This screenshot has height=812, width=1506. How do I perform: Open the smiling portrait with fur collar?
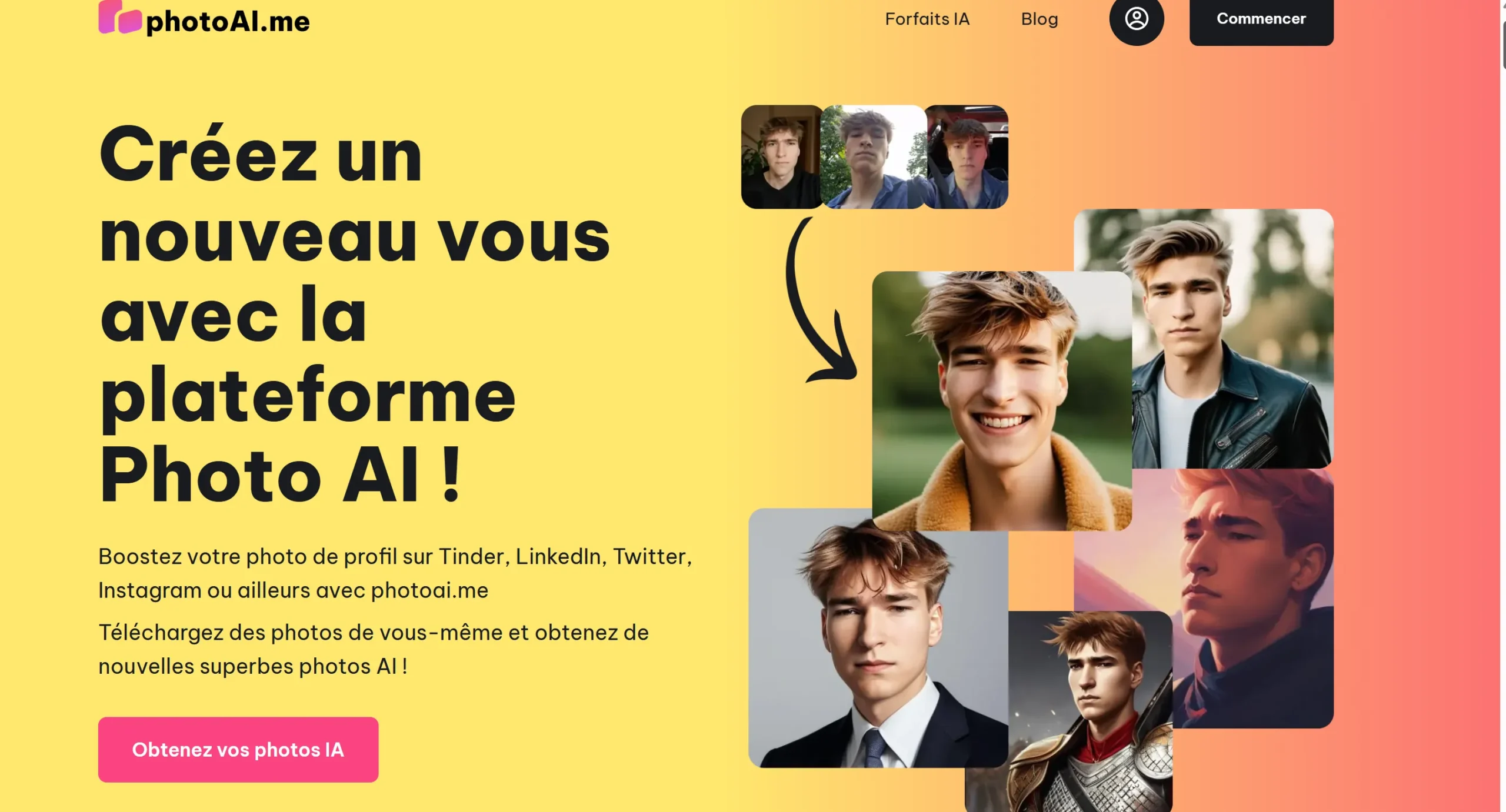pyautogui.click(x=1001, y=400)
